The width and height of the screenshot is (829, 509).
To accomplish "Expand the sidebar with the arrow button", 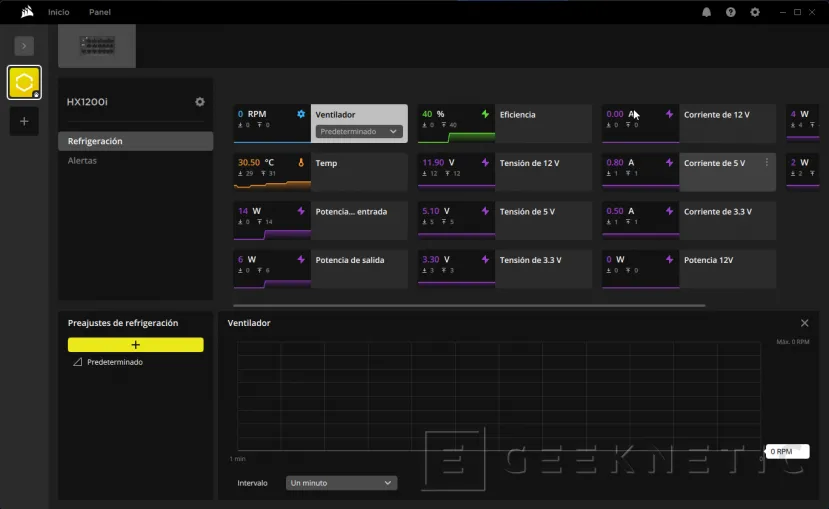I will point(24,46).
